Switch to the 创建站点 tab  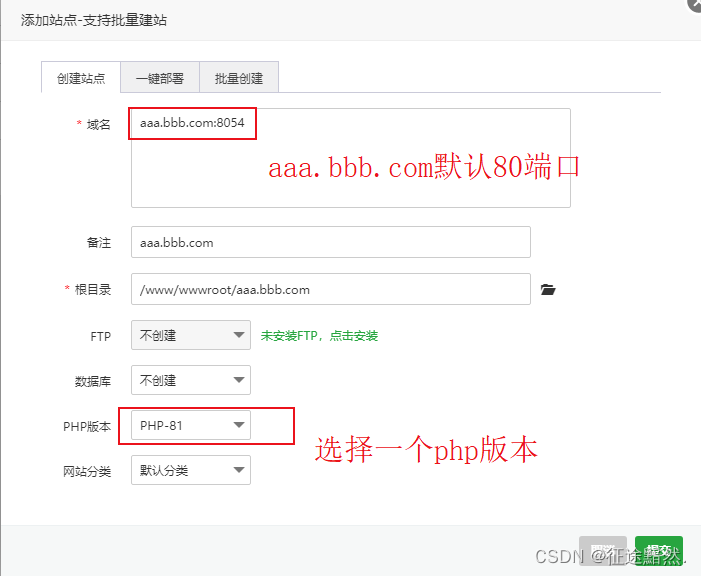pos(81,77)
